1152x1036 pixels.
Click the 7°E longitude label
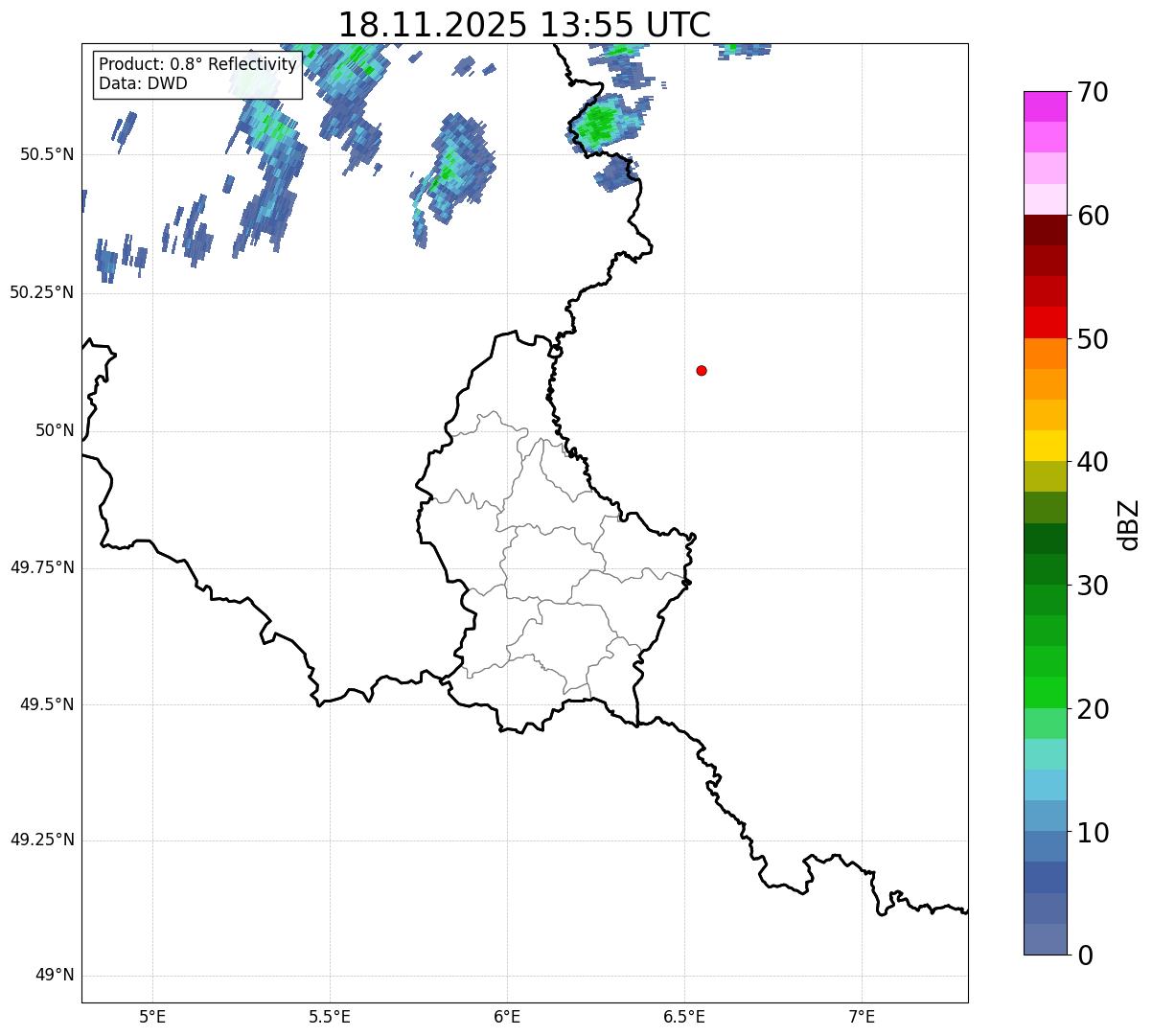[862, 1016]
